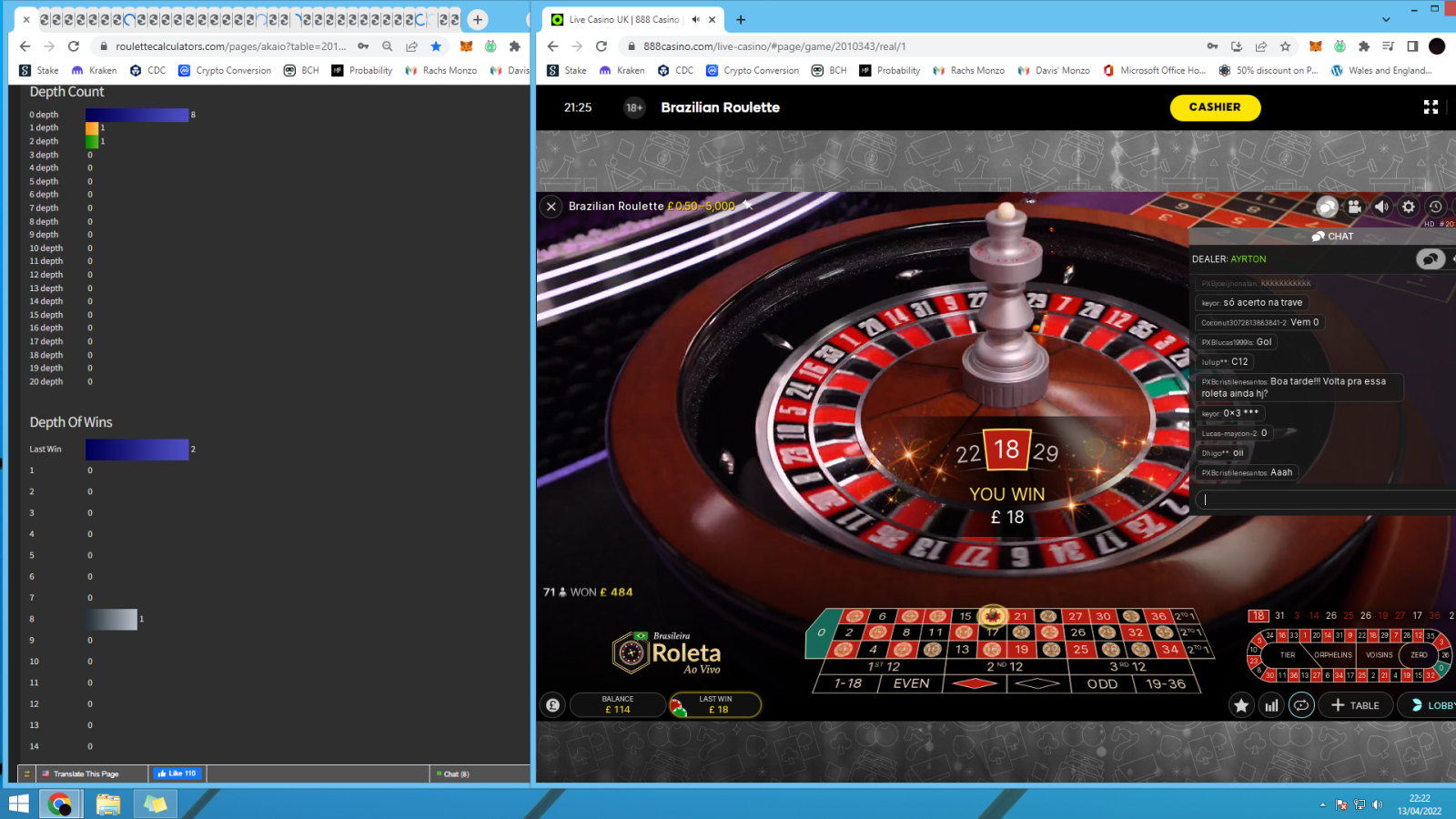Mute audio on the 888 Casino tab
The image size is (1456, 819).
[695, 19]
